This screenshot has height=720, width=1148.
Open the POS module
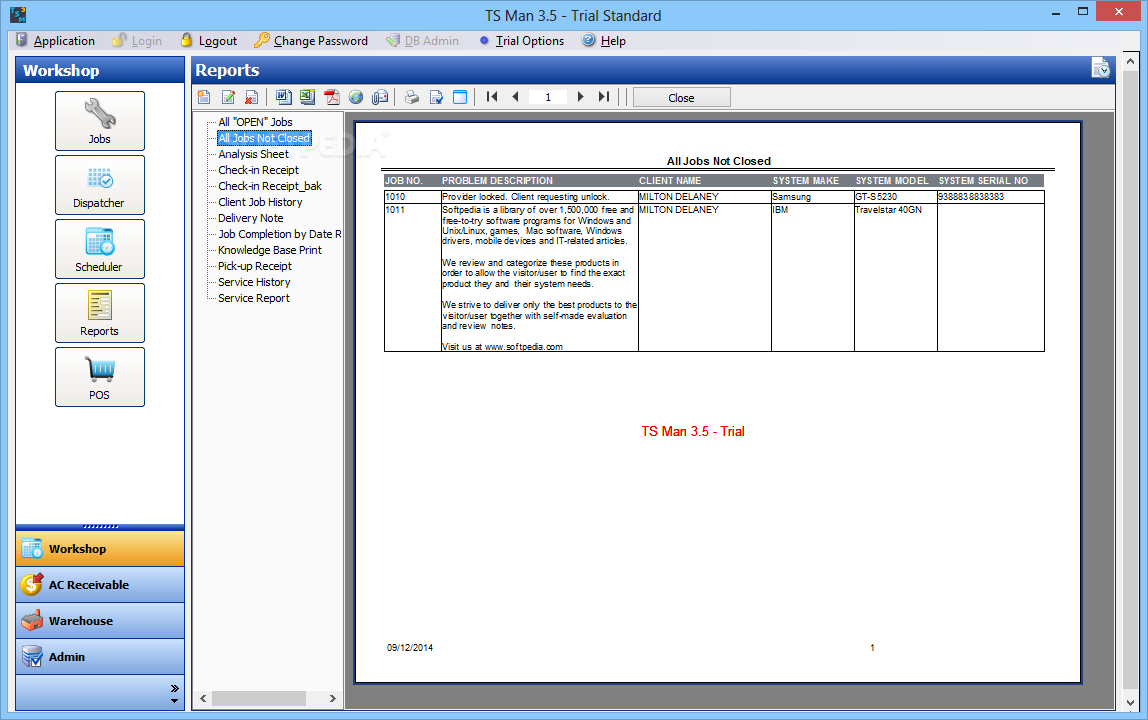click(x=100, y=376)
